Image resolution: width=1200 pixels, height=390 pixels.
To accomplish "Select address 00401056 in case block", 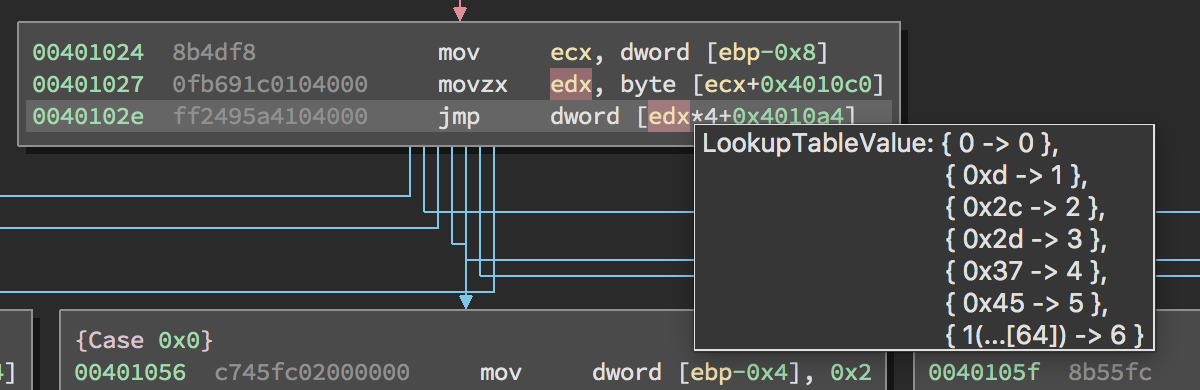I will click(131, 372).
